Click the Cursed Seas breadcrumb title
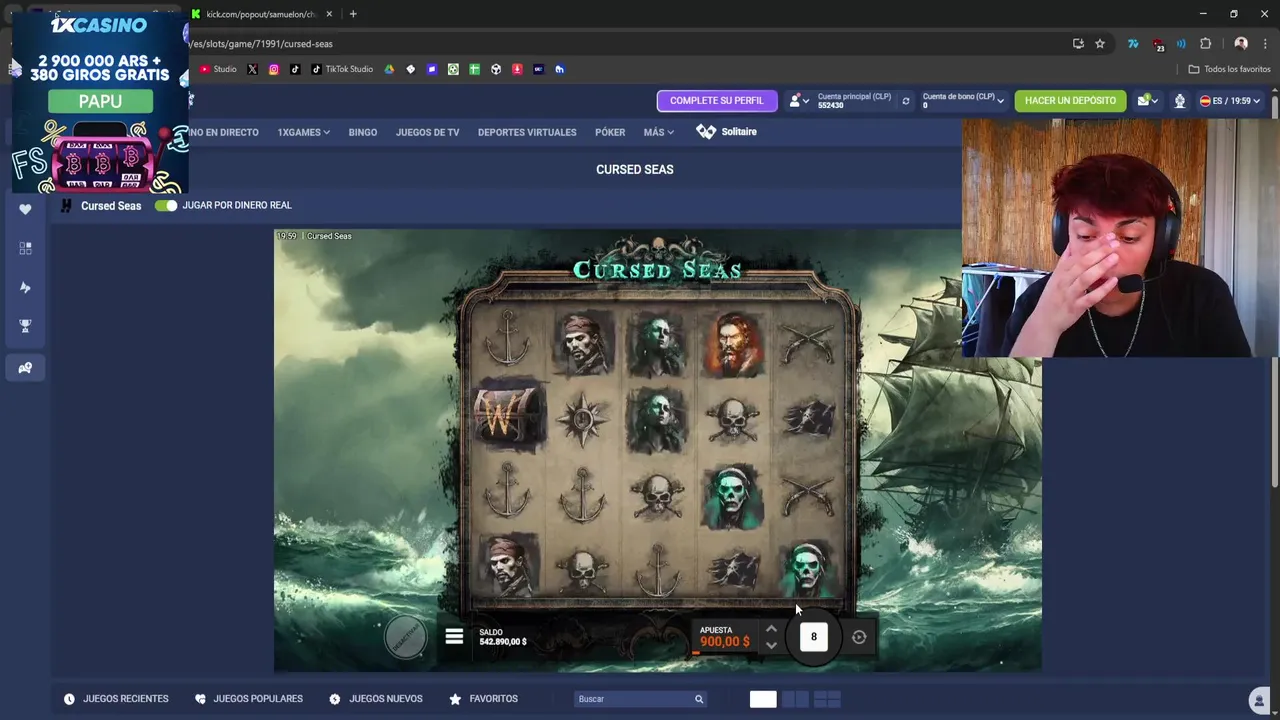This screenshot has height=720, width=1280. point(111,205)
